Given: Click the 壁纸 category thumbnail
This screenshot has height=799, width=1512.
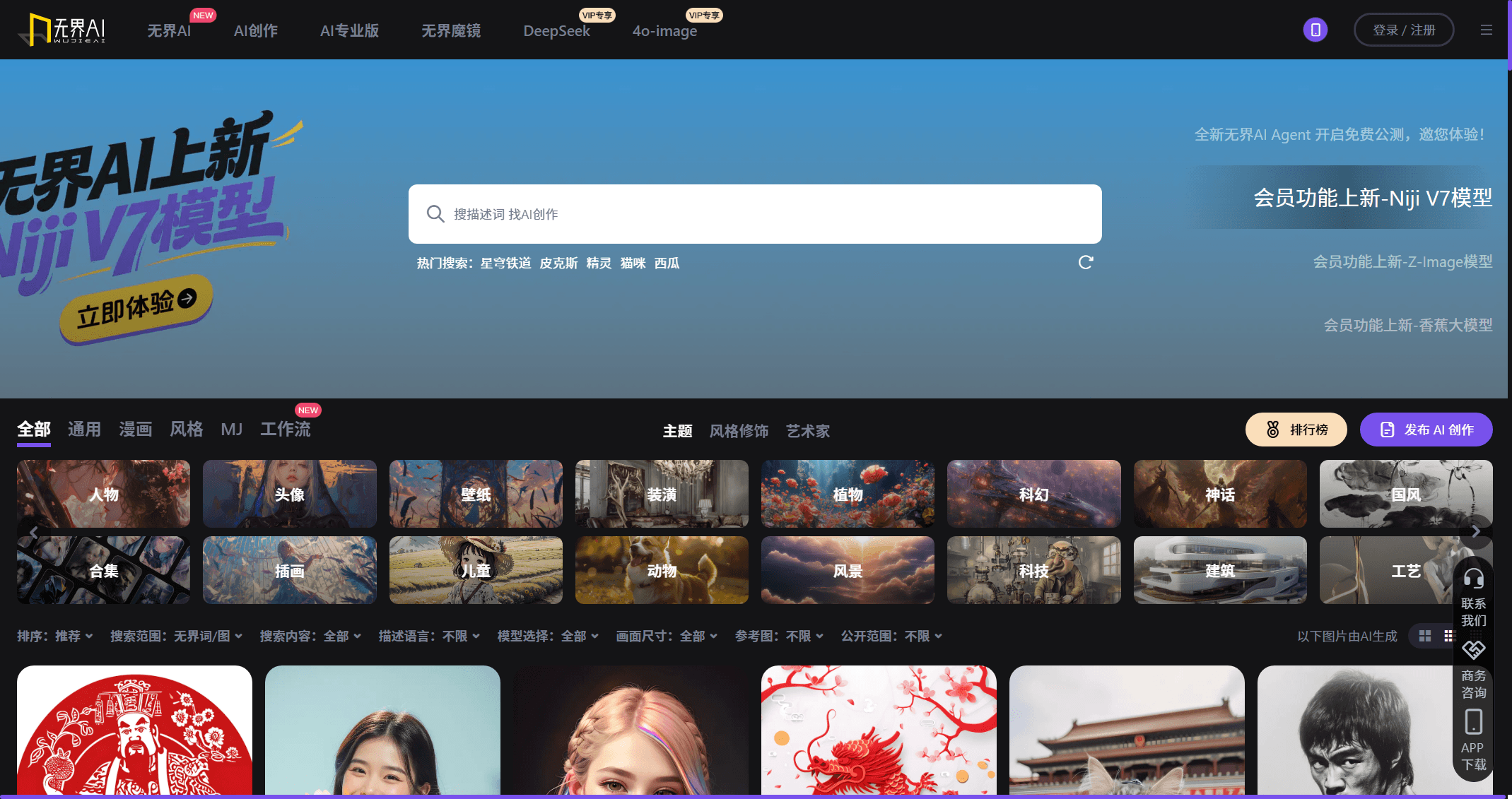Looking at the screenshot, I should point(475,494).
